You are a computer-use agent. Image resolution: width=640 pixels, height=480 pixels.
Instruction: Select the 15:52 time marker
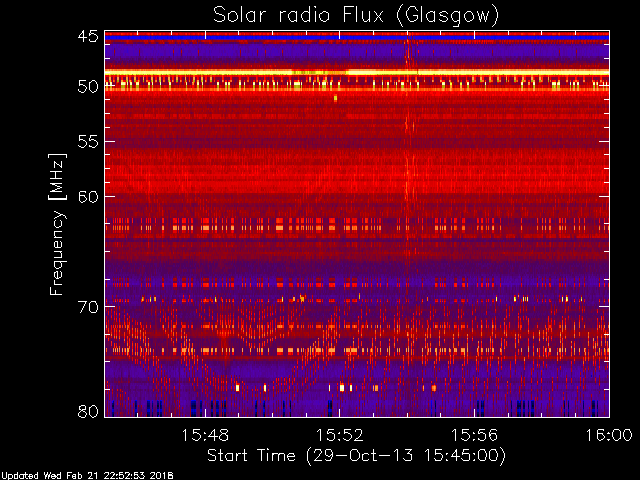[340, 435]
